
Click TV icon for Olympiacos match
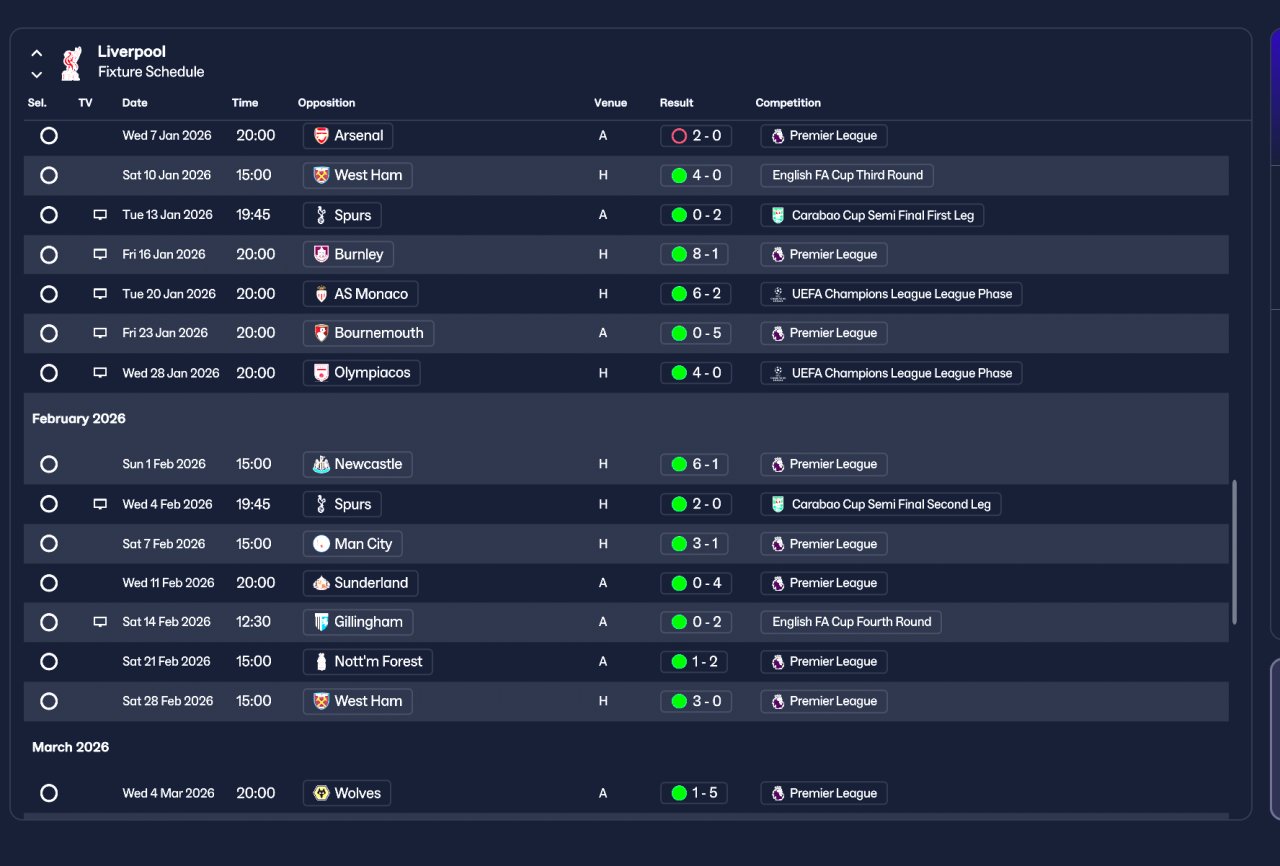tap(100, 373)
